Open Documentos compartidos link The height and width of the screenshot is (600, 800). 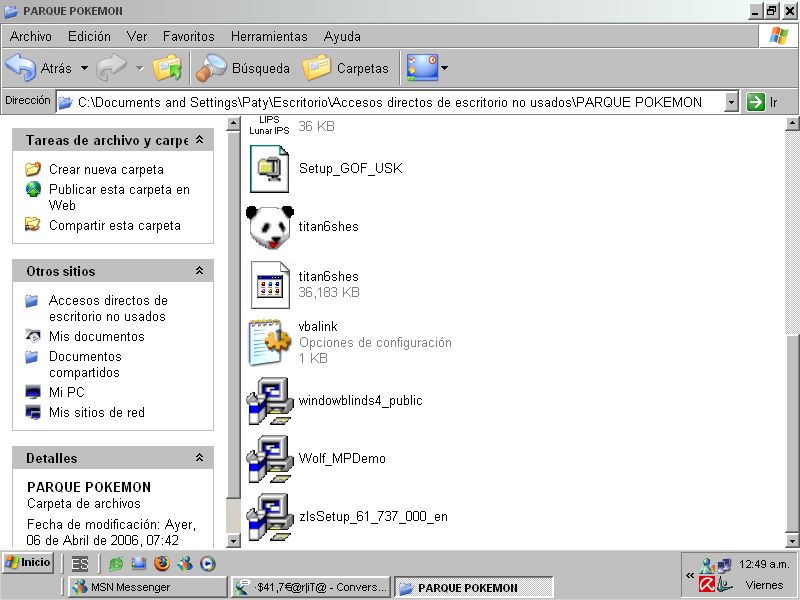click(x=85, y=364)
